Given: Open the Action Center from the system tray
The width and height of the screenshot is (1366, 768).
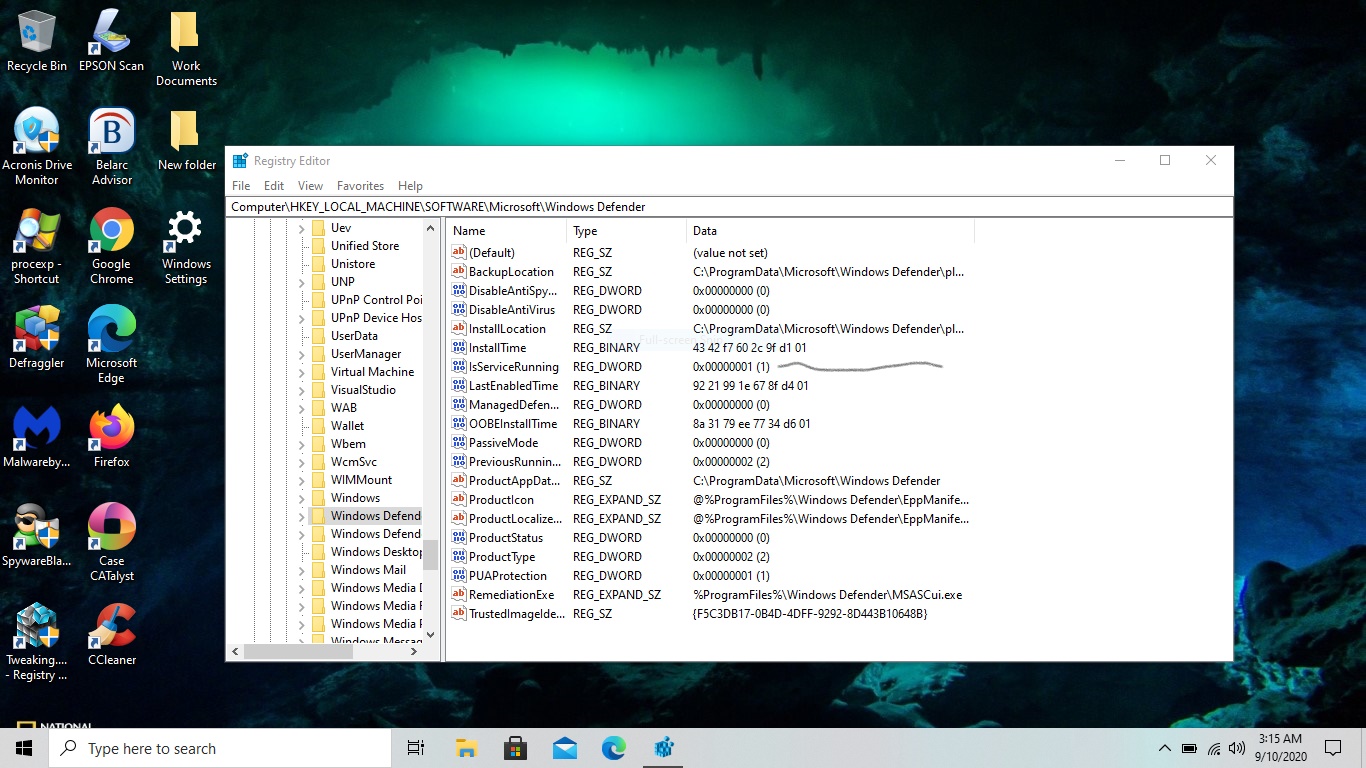Looking at the screenshot, I should pos(1332,747).
